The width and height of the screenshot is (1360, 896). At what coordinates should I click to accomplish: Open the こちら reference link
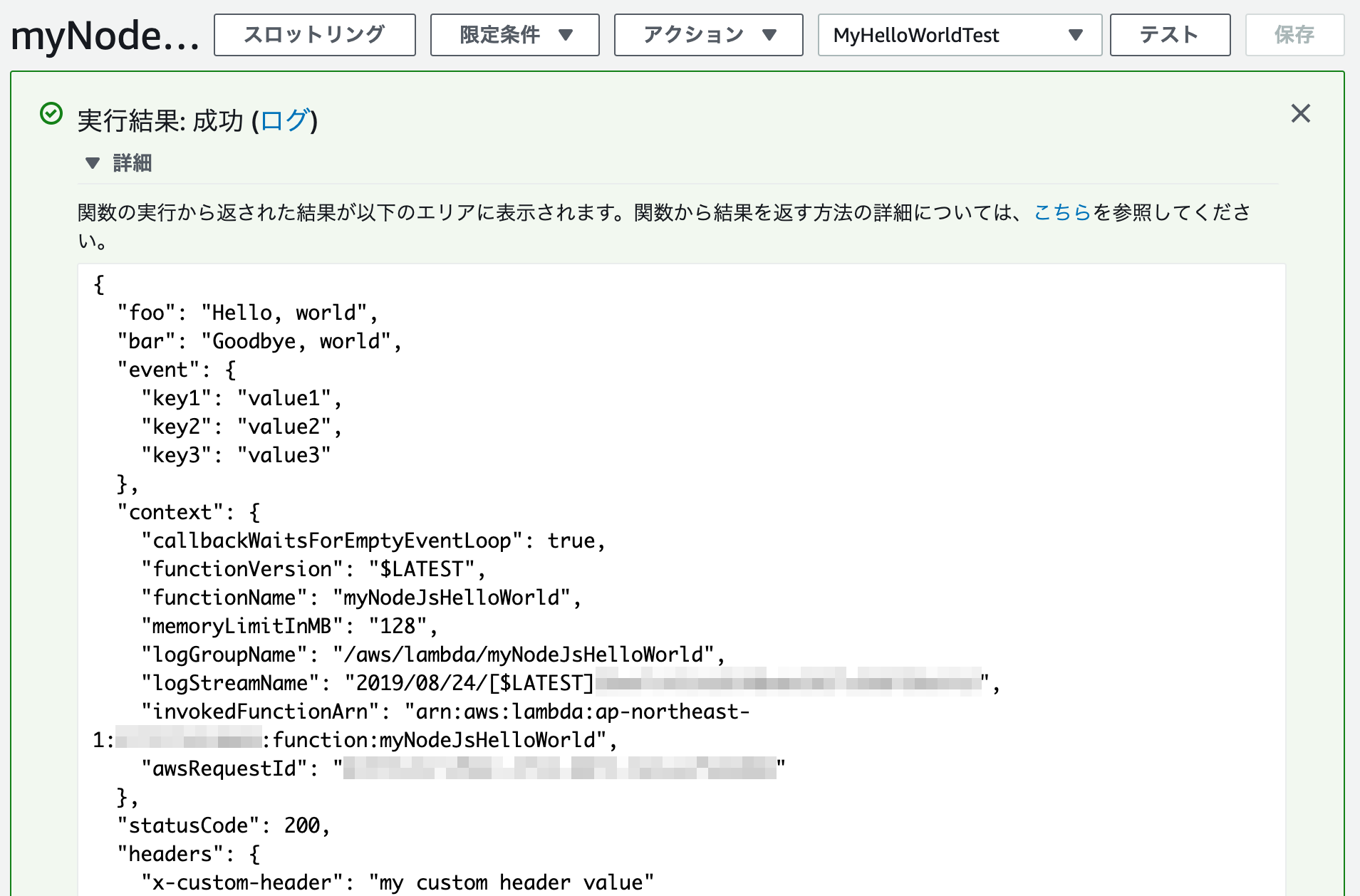(1062, 212)
